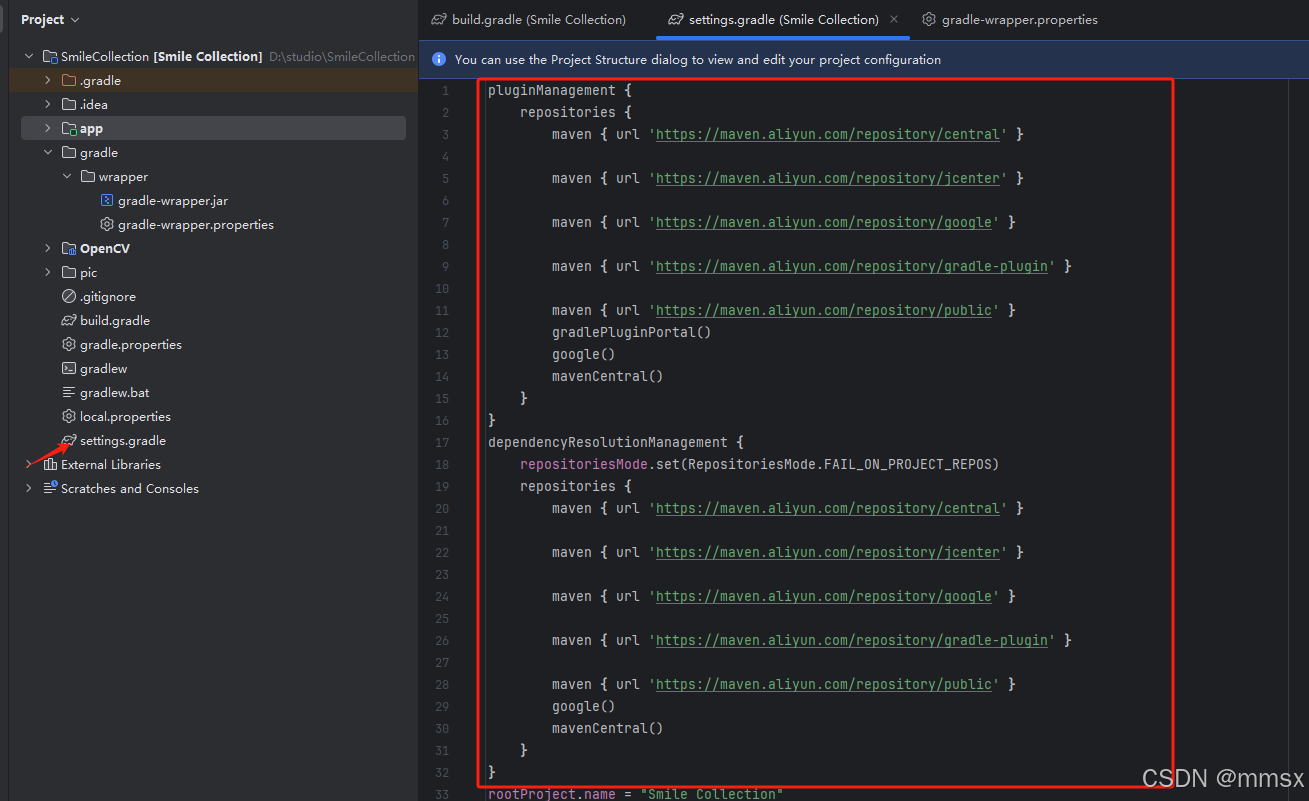
Task: Click line number 17 in the gutter
Action: coord(441,442)
